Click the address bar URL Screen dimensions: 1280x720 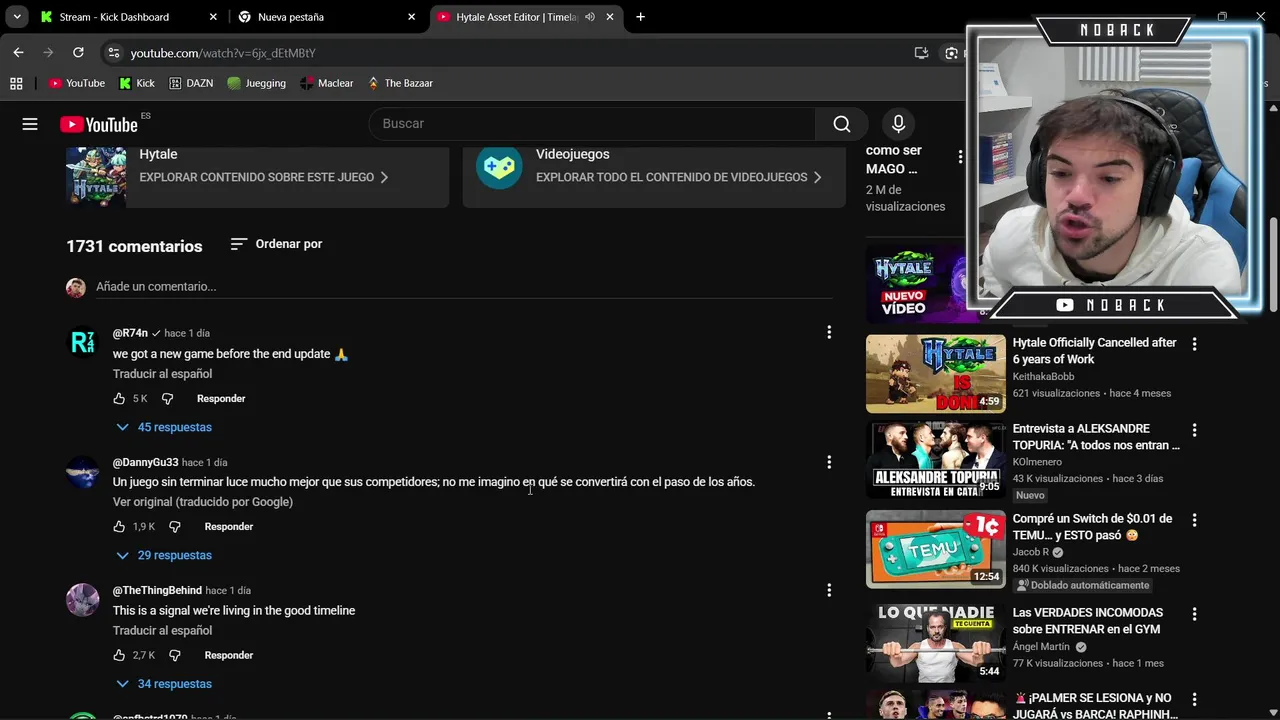tap(223, 53)
